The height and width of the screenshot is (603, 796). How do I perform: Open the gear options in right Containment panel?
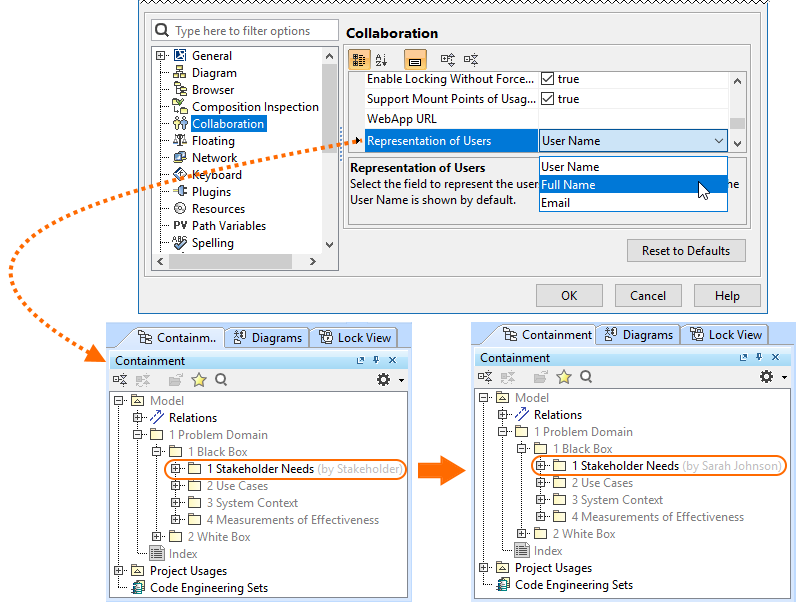click(x=766, y=377)
